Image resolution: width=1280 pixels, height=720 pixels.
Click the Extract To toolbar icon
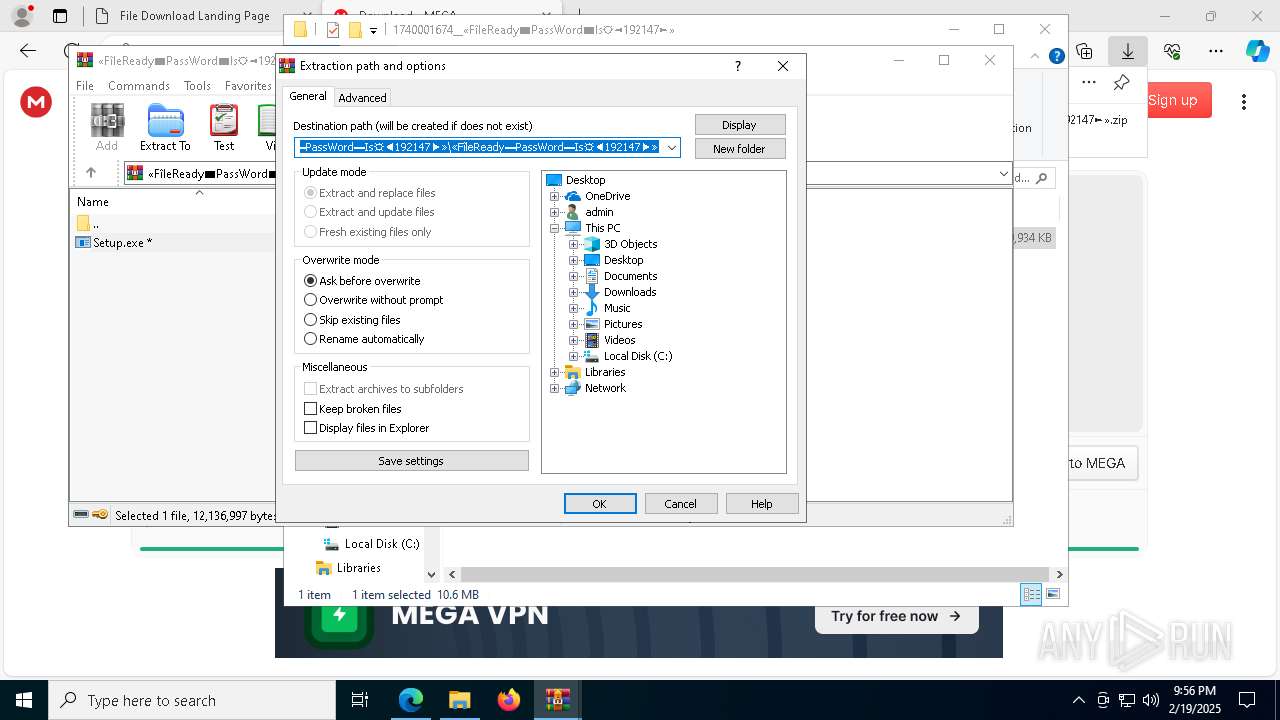tap(165, 127)
